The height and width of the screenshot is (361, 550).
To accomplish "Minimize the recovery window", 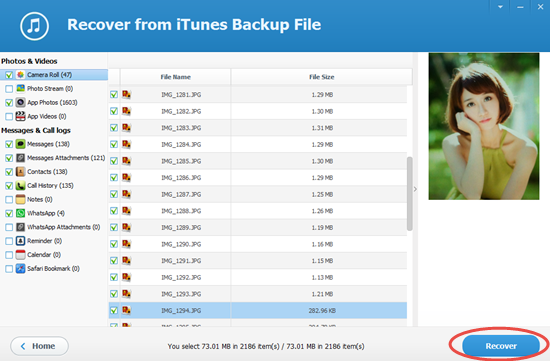I will pos(520,7).
